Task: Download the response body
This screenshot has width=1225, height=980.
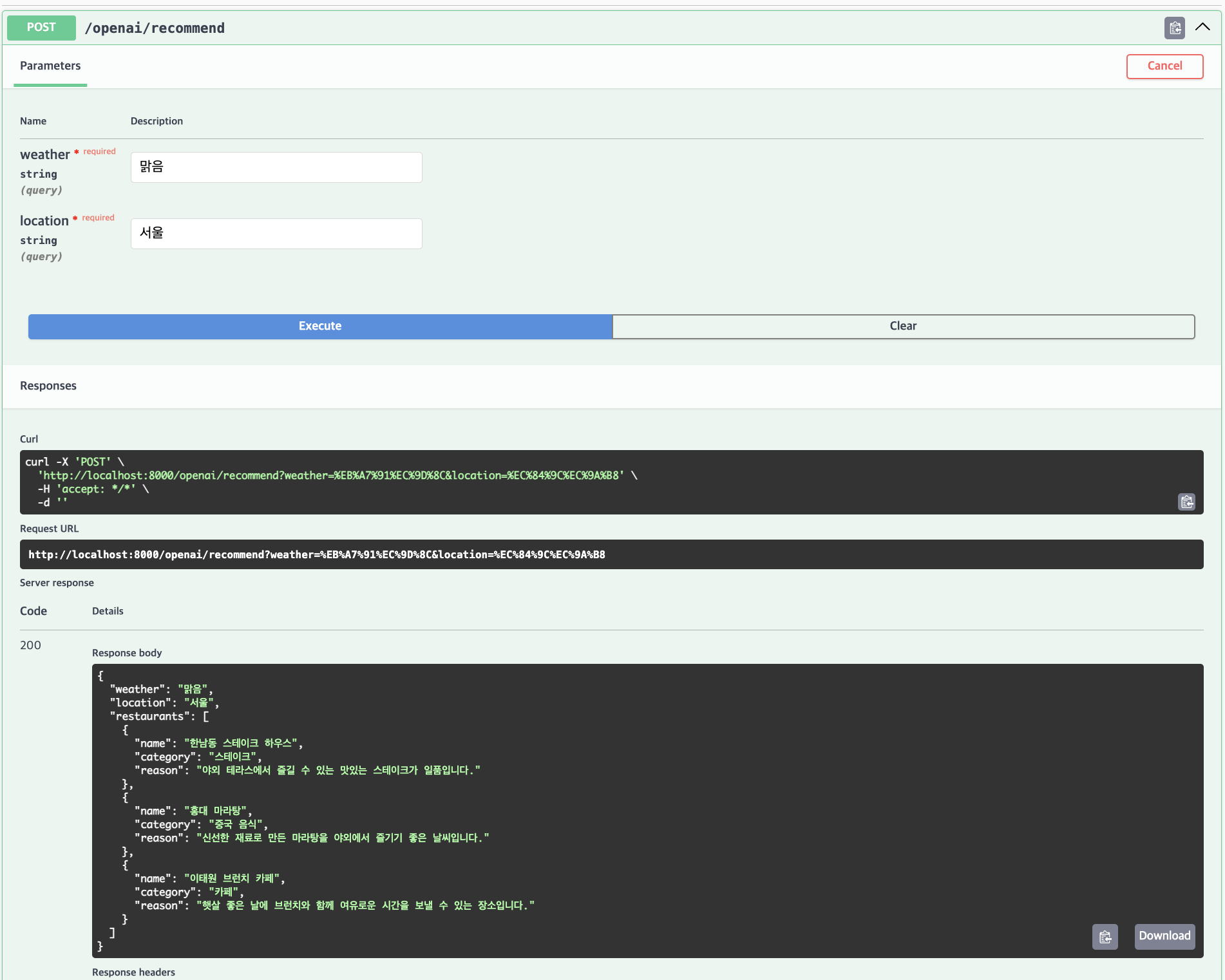Action: point(1164,936)
